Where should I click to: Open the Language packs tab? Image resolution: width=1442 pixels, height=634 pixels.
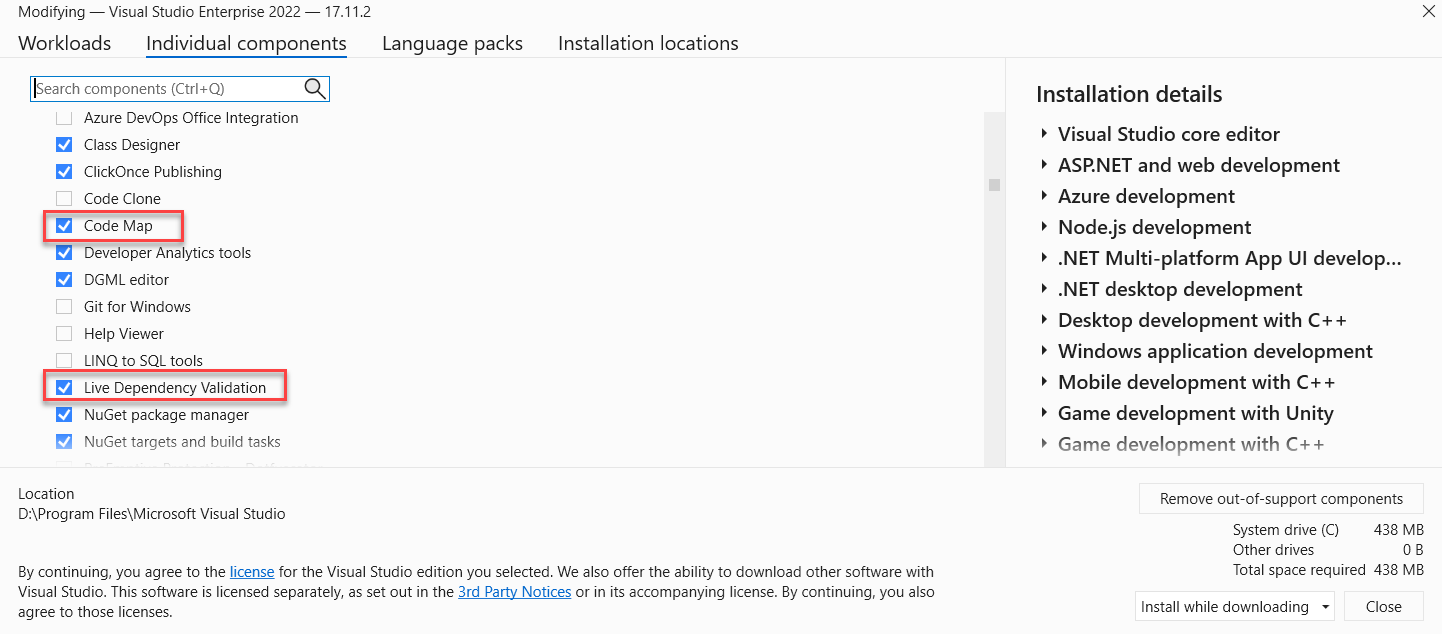point(452,44)
